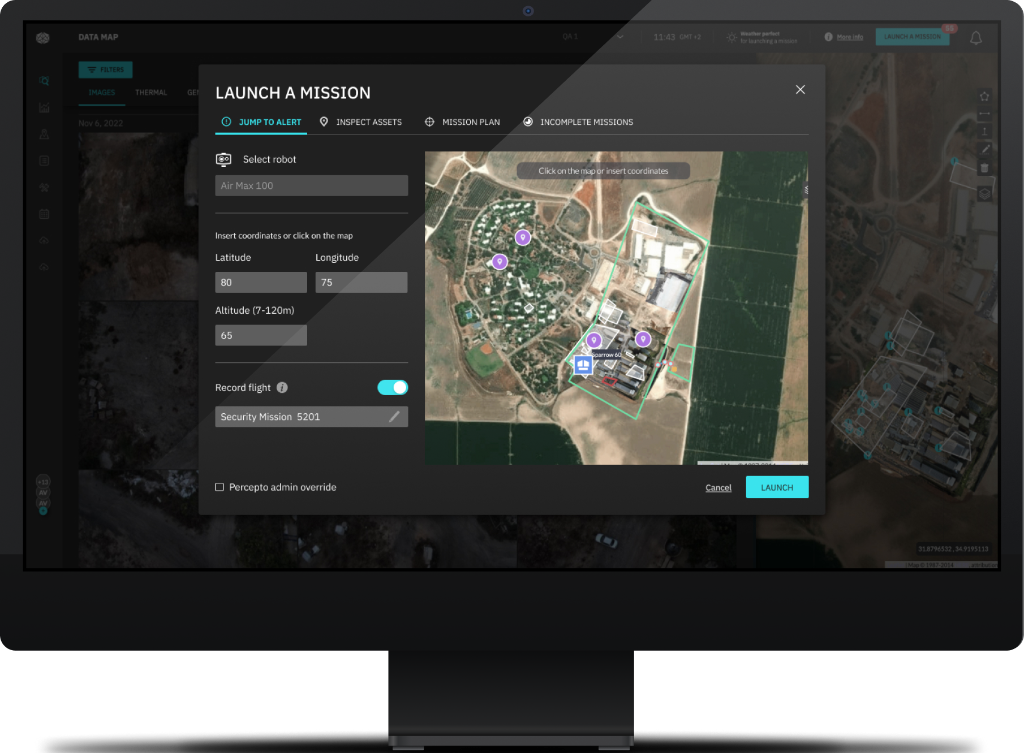Click the info icon beside More info
The image size is (1024, 753).
pyautogui.click(x=829, y=37)
